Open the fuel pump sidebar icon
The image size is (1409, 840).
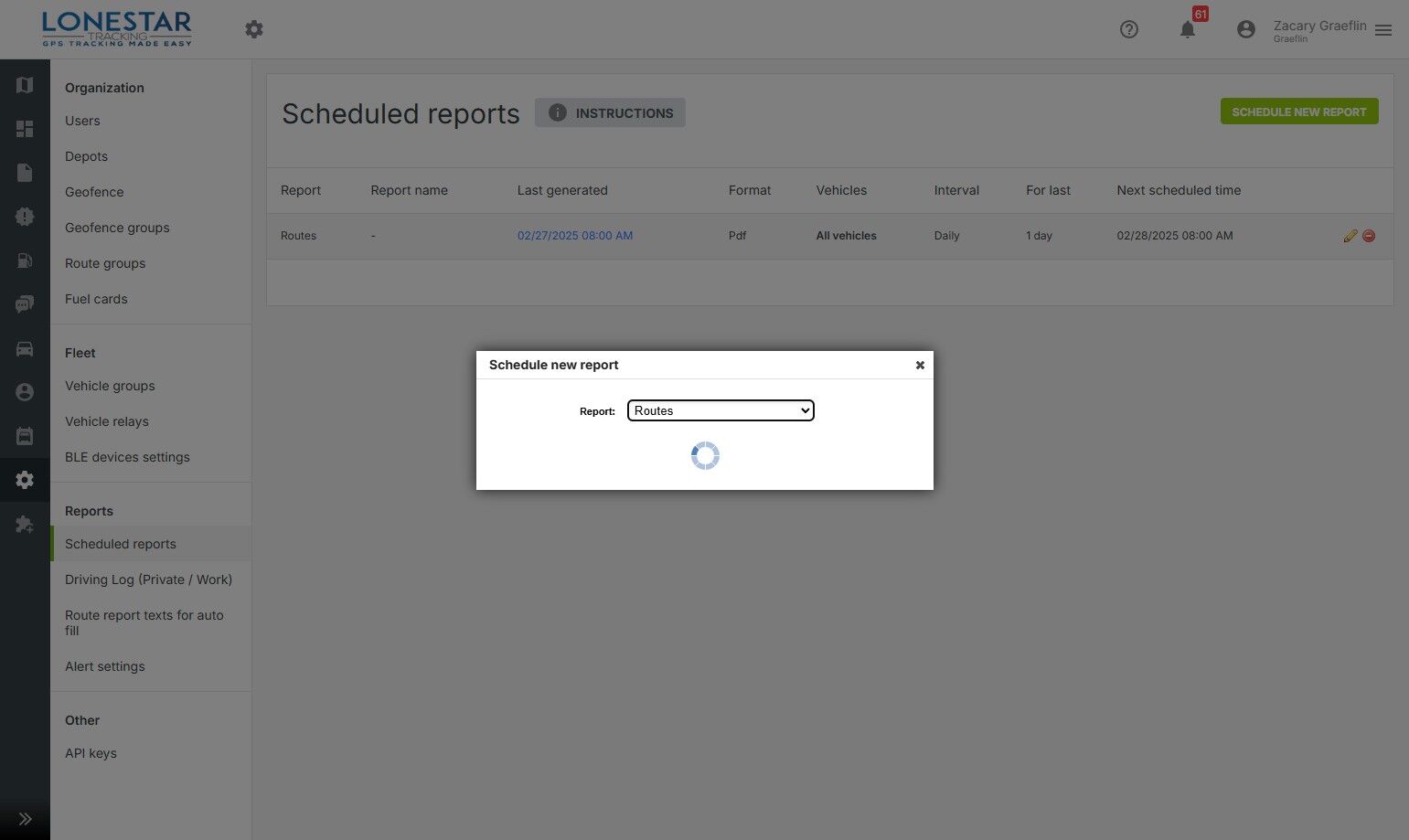point(25,261)
